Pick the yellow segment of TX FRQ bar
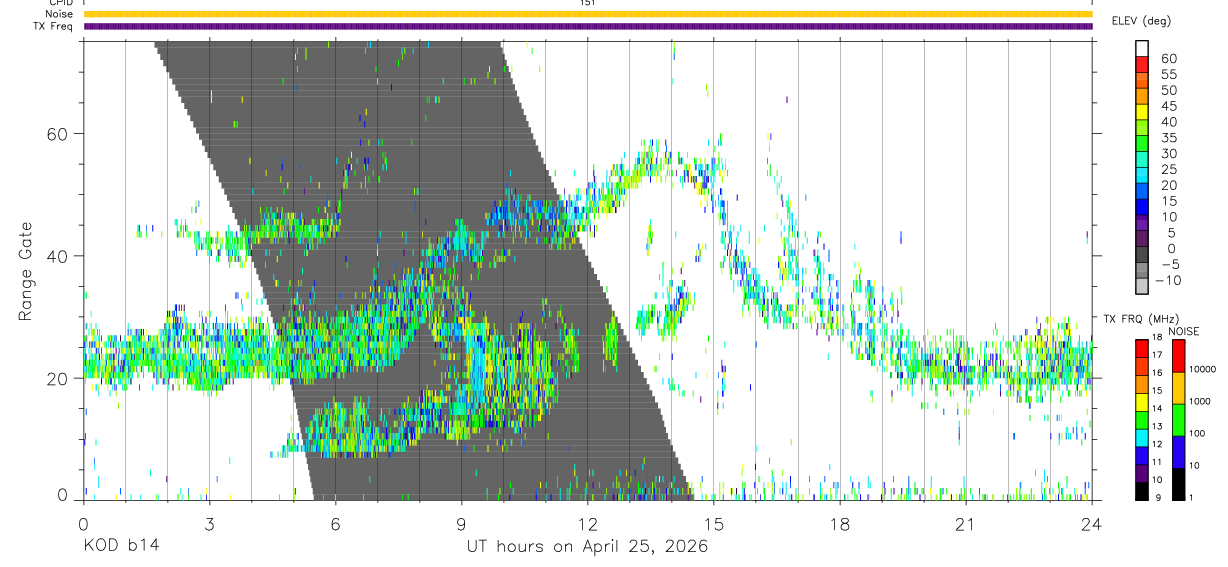The width and height of the screenshot is (1228, 567). point(1142,402)
